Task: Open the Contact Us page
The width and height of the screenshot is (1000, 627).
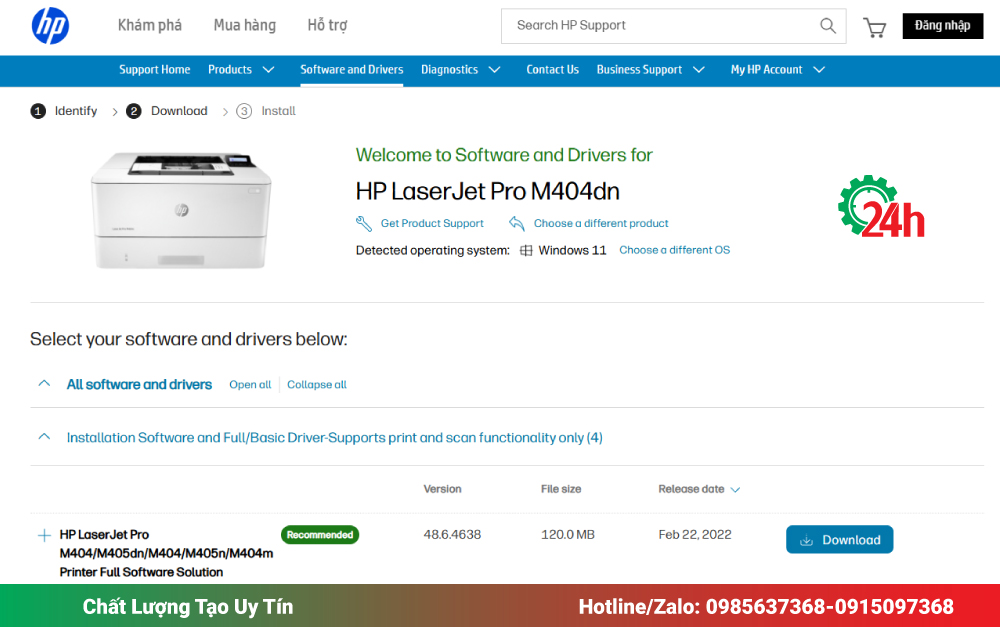Action: pos(552,70)
